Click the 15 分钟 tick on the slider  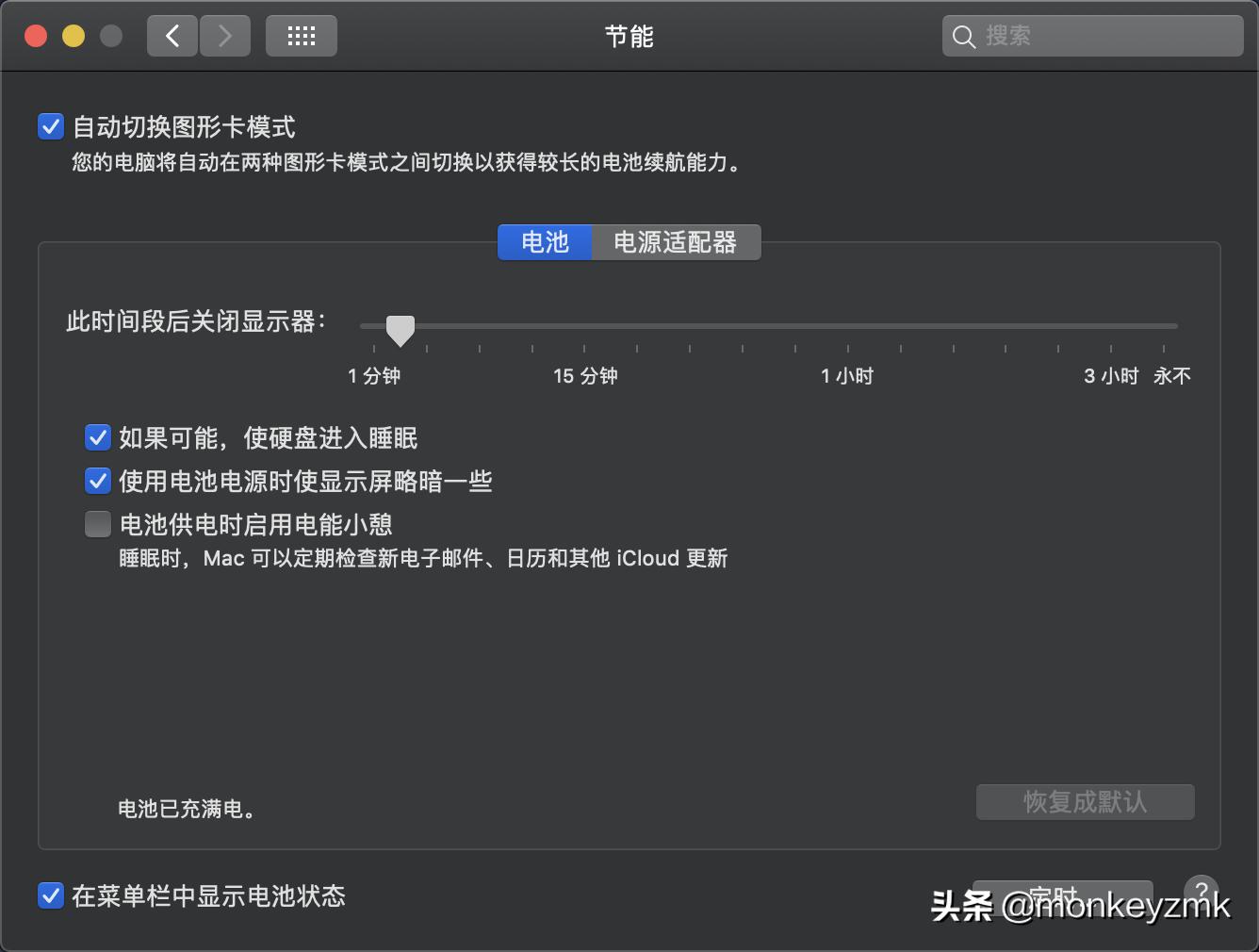click(x=585, y=349)
